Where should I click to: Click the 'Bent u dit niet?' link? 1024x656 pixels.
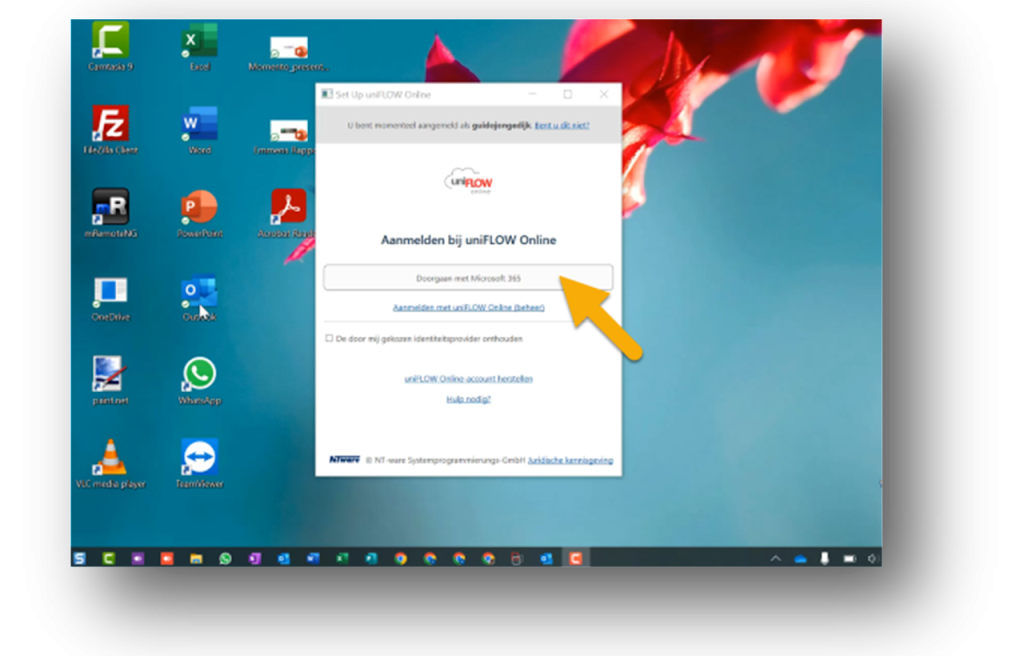click(562, 125)
